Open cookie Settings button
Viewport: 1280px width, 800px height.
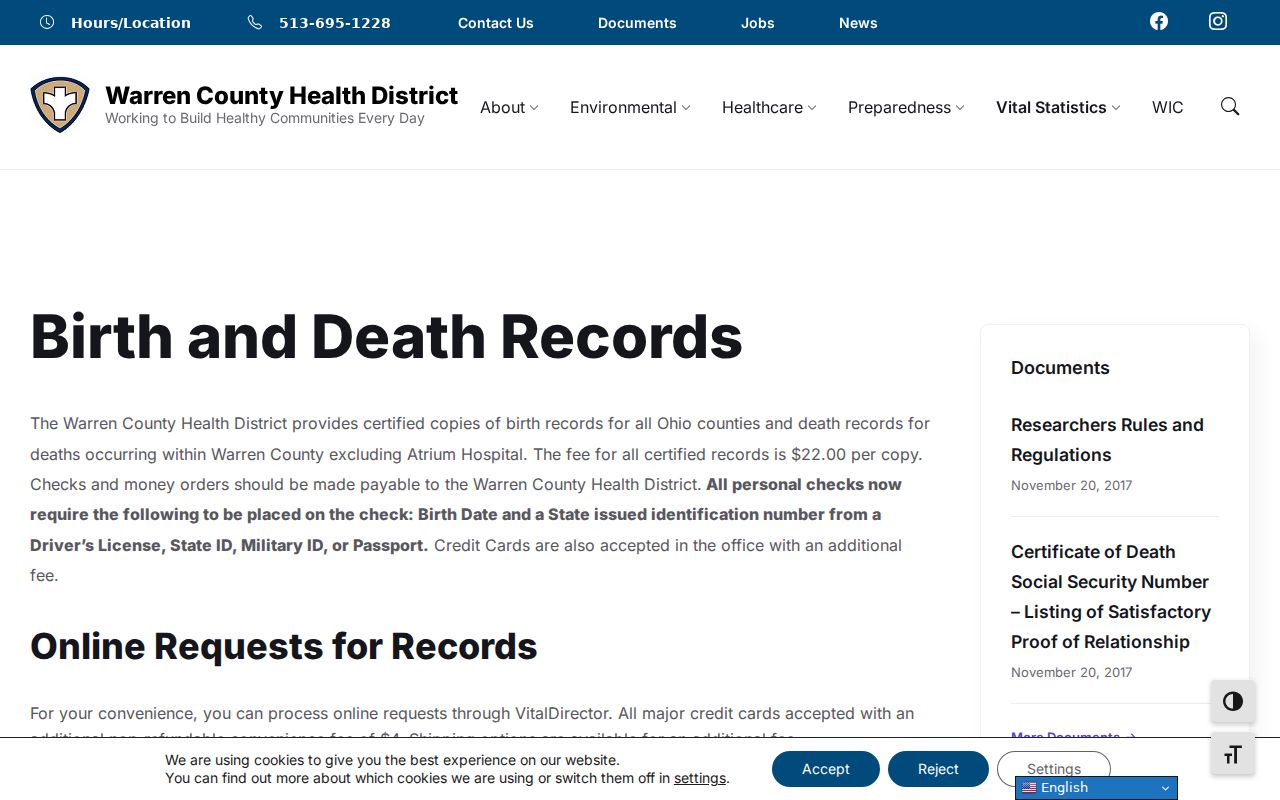1054,769
